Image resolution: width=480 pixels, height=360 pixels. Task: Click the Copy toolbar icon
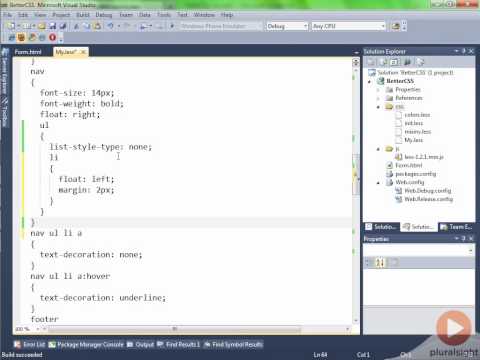coord(87,26)
